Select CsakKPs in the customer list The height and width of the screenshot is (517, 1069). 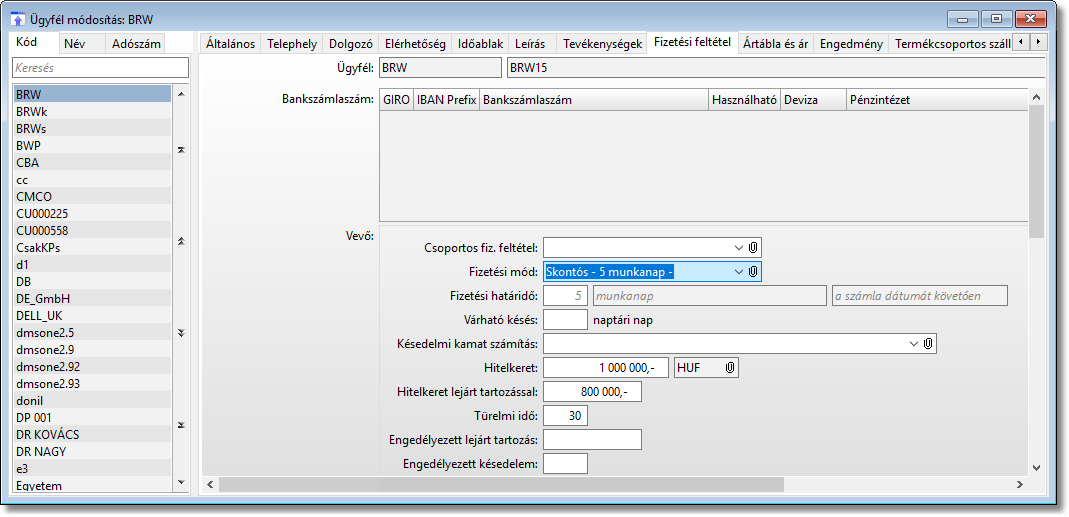pyautogui.click(x=93, y=248)
